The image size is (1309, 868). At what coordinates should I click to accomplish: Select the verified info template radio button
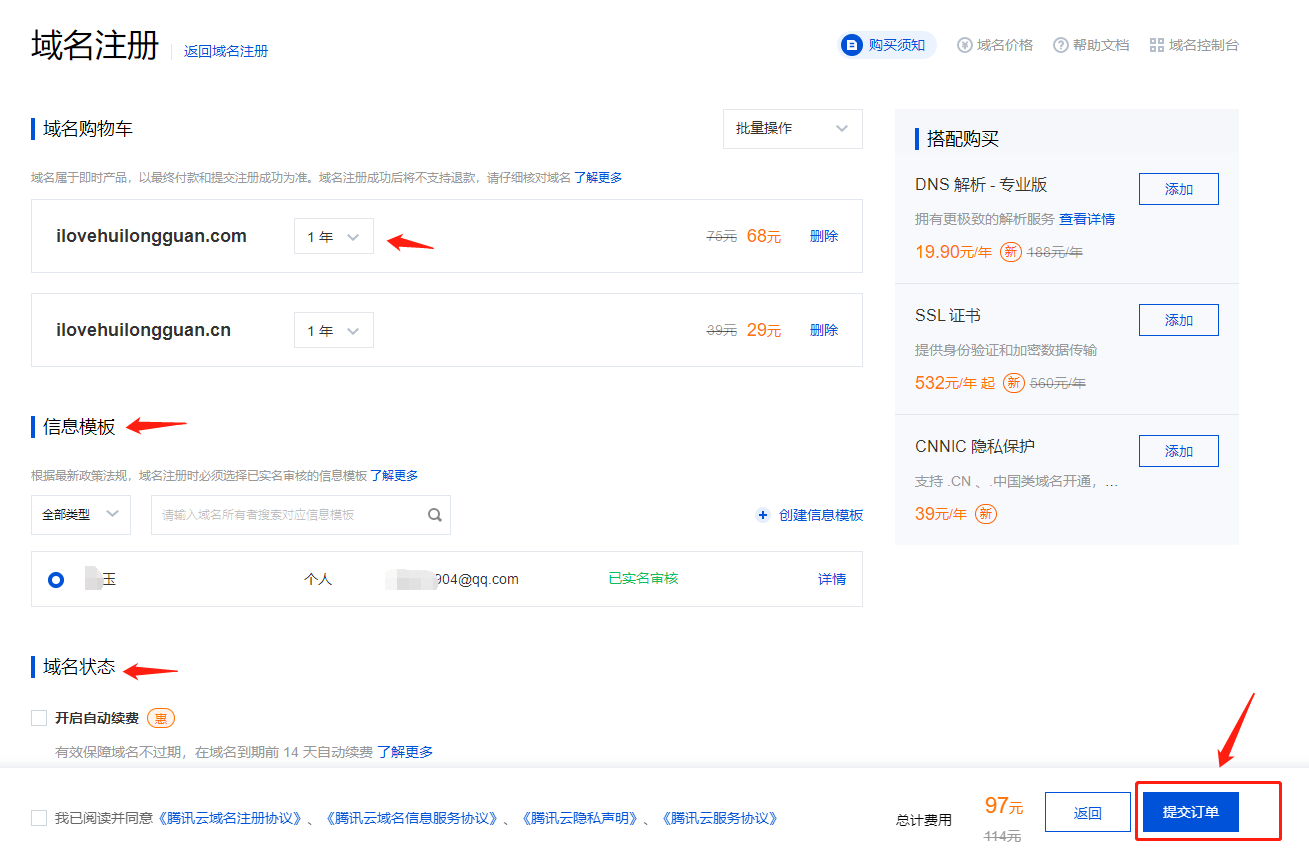(56, 579)
